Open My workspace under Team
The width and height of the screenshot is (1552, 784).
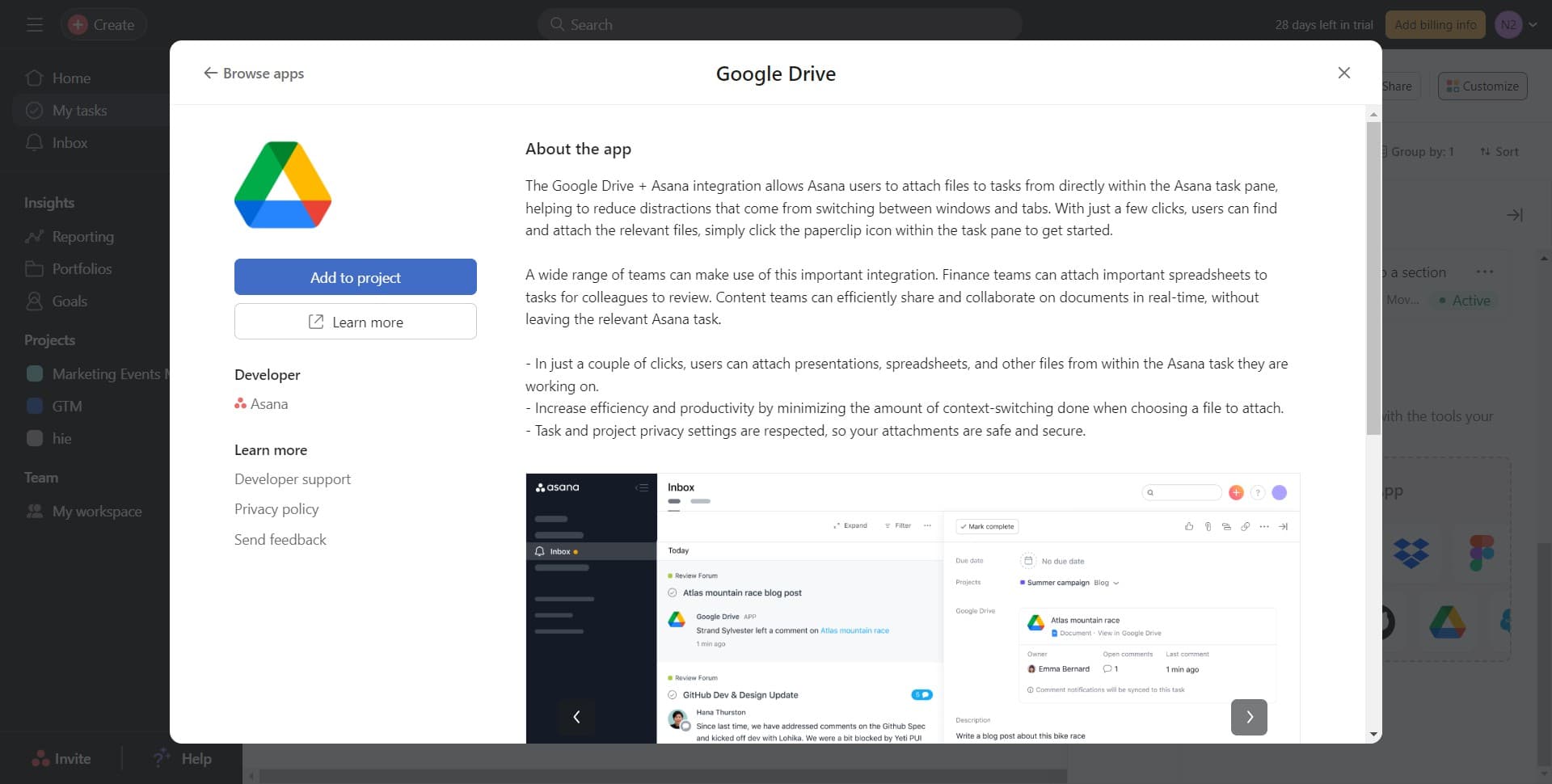97,511
